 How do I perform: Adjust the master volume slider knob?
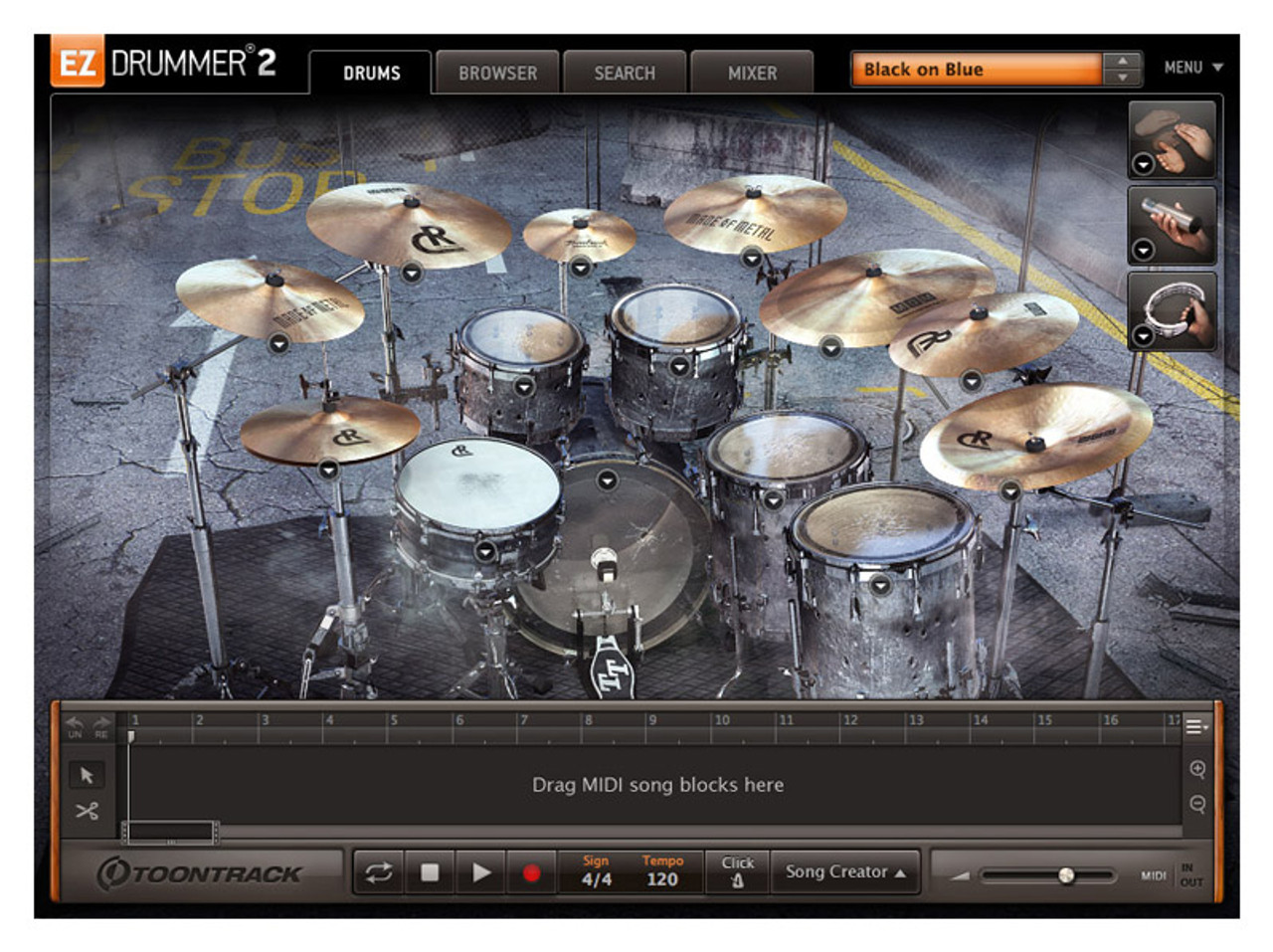point(1066,875)
